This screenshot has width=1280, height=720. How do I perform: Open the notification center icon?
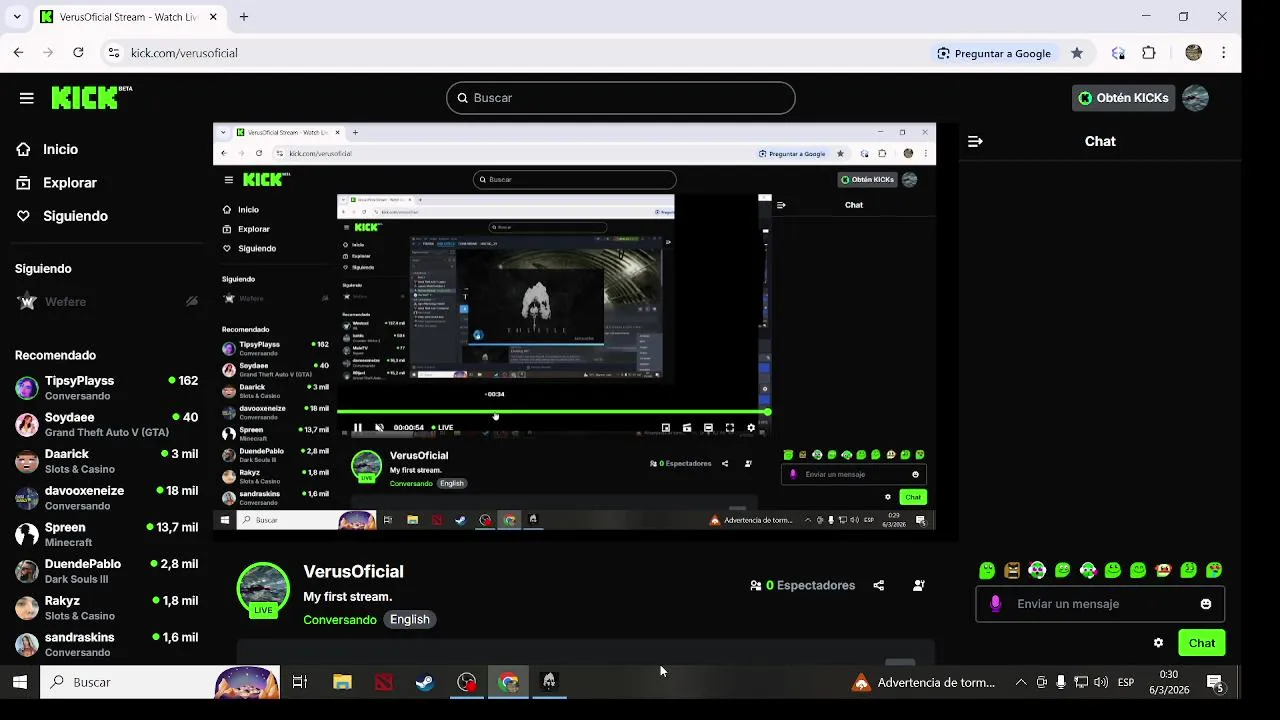(x=1215, y=682)
